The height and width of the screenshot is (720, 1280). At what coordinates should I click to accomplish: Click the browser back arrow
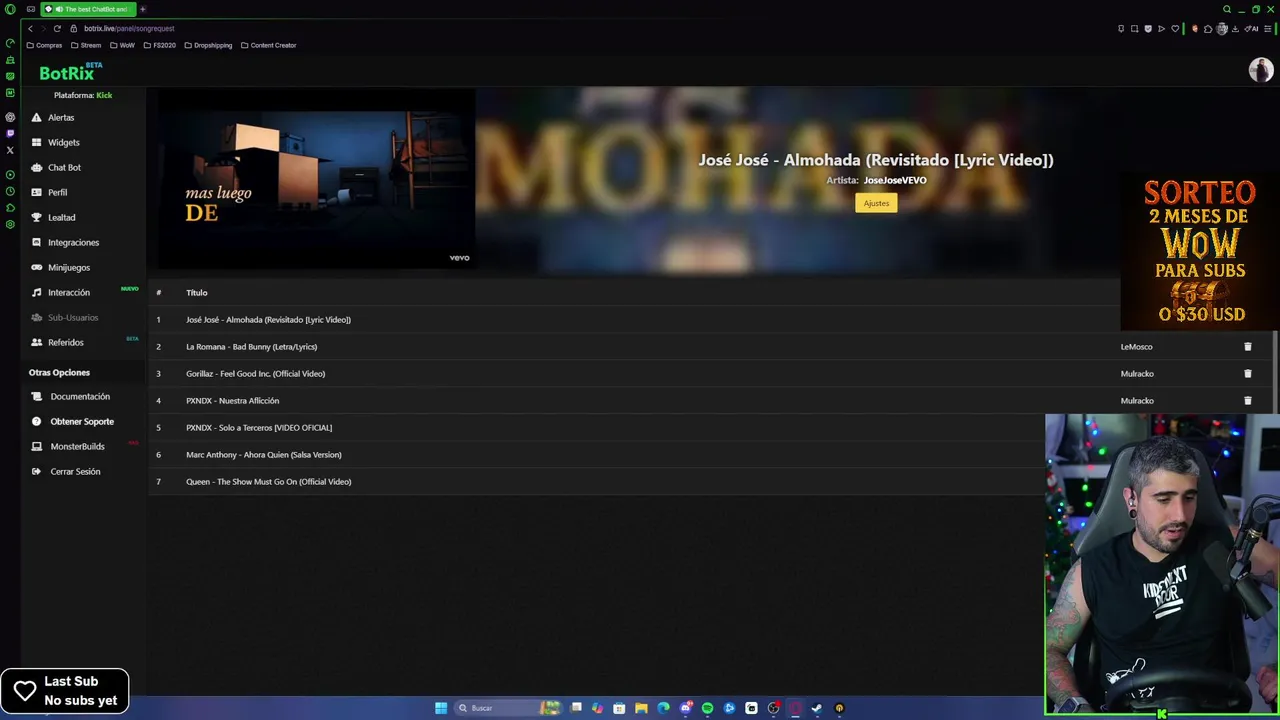pos(30,28)
